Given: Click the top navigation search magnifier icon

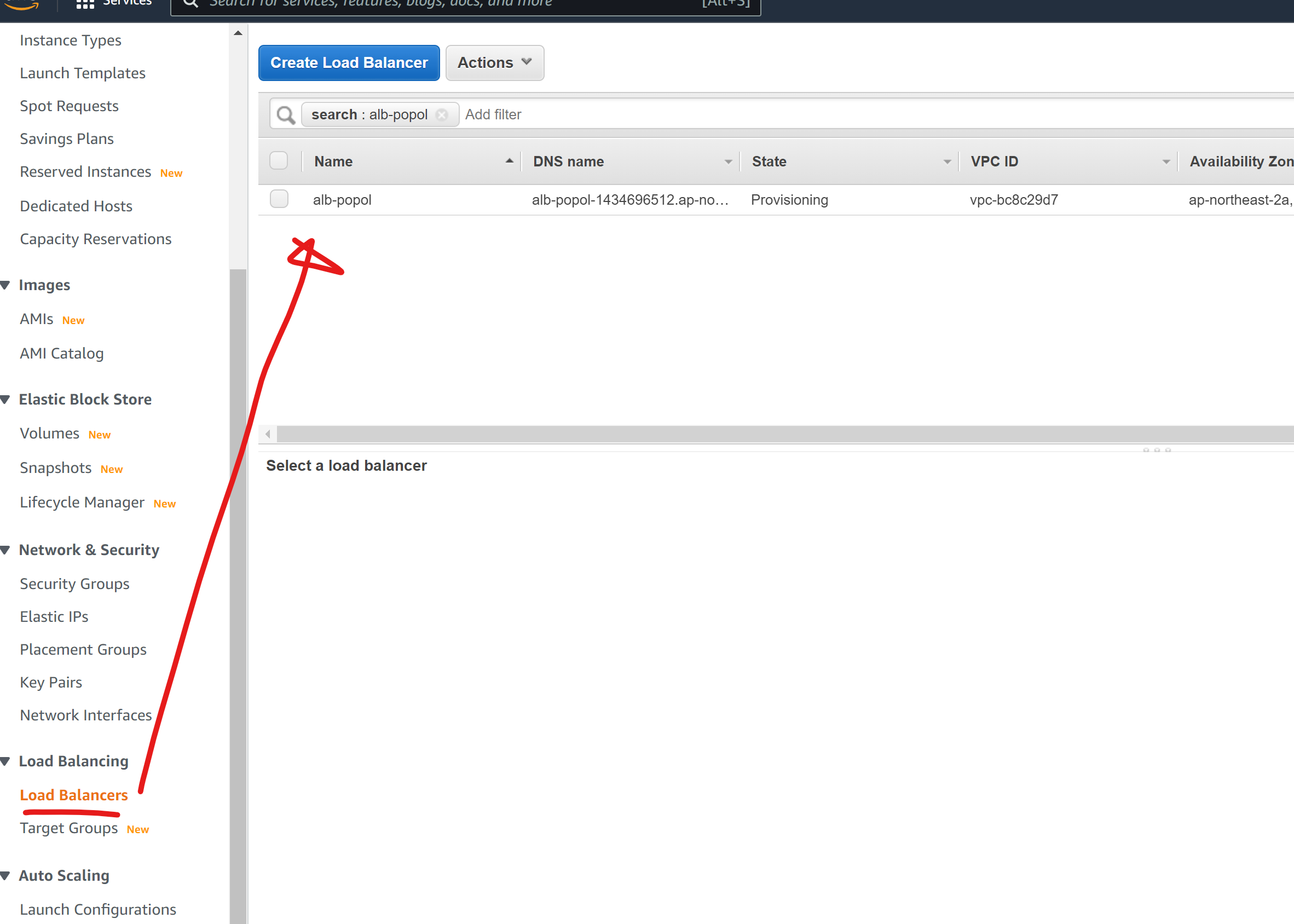Looking at the screenshot, I should [190, 3].
